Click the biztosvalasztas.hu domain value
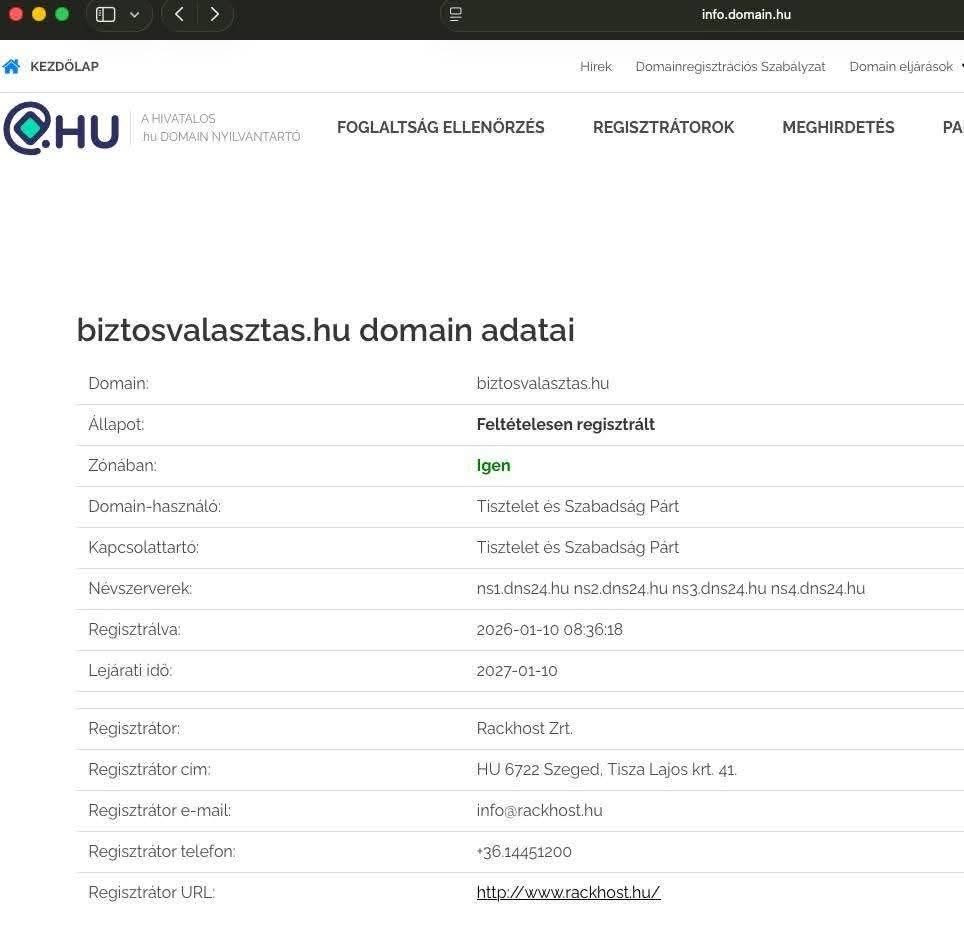Image resolution: width=964 pixels, height=940 pixels. pyautogui.click(x=542, y=383)
